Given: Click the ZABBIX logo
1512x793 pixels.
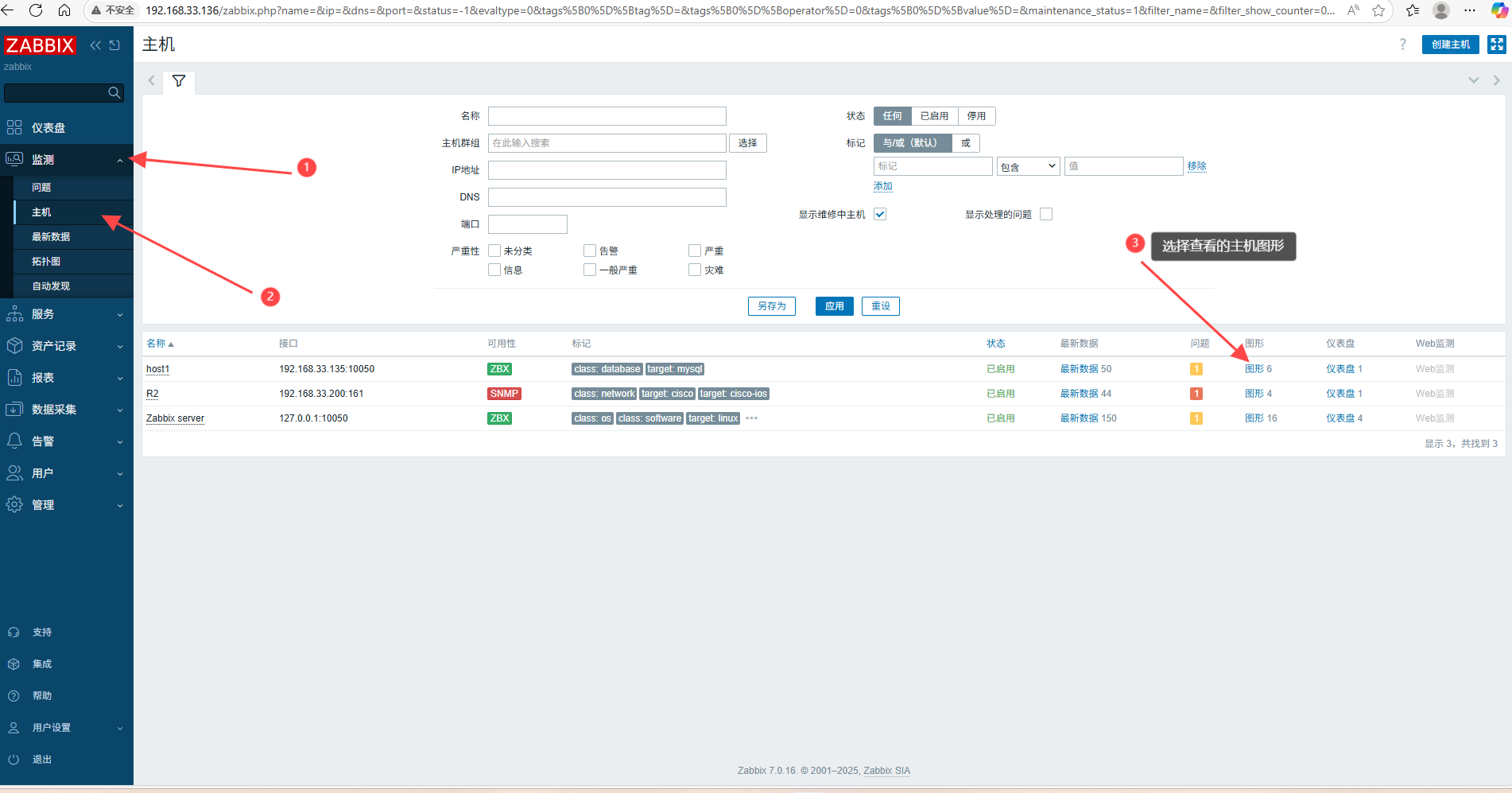Looking at the screenshot, I should pyautogui.click(x=40, y=45).
